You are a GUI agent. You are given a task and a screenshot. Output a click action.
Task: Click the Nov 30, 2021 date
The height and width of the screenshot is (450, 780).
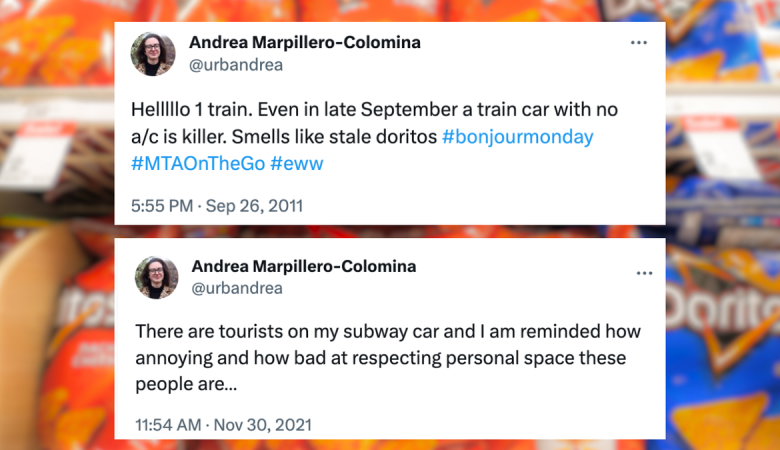click(x=263, y=425)
